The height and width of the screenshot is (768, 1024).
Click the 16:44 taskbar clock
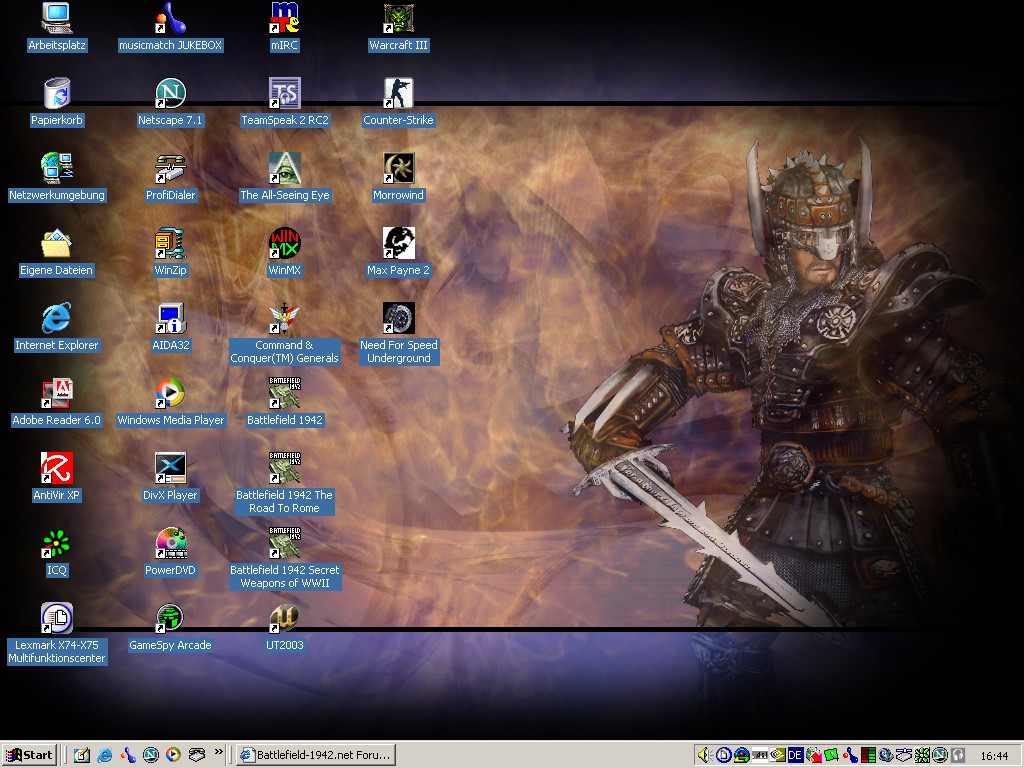[994, 756]
